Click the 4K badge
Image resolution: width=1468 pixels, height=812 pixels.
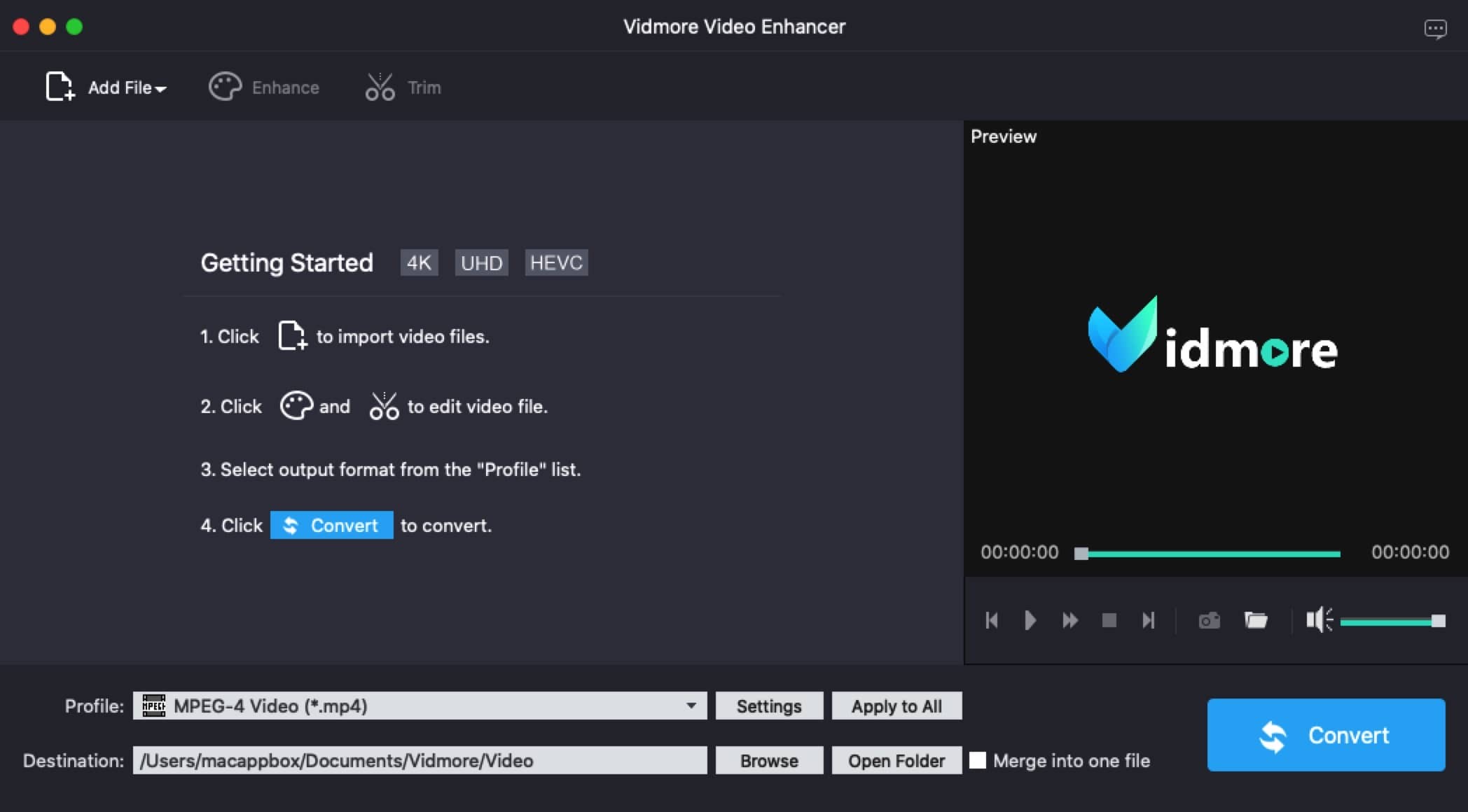coord(419,262)
